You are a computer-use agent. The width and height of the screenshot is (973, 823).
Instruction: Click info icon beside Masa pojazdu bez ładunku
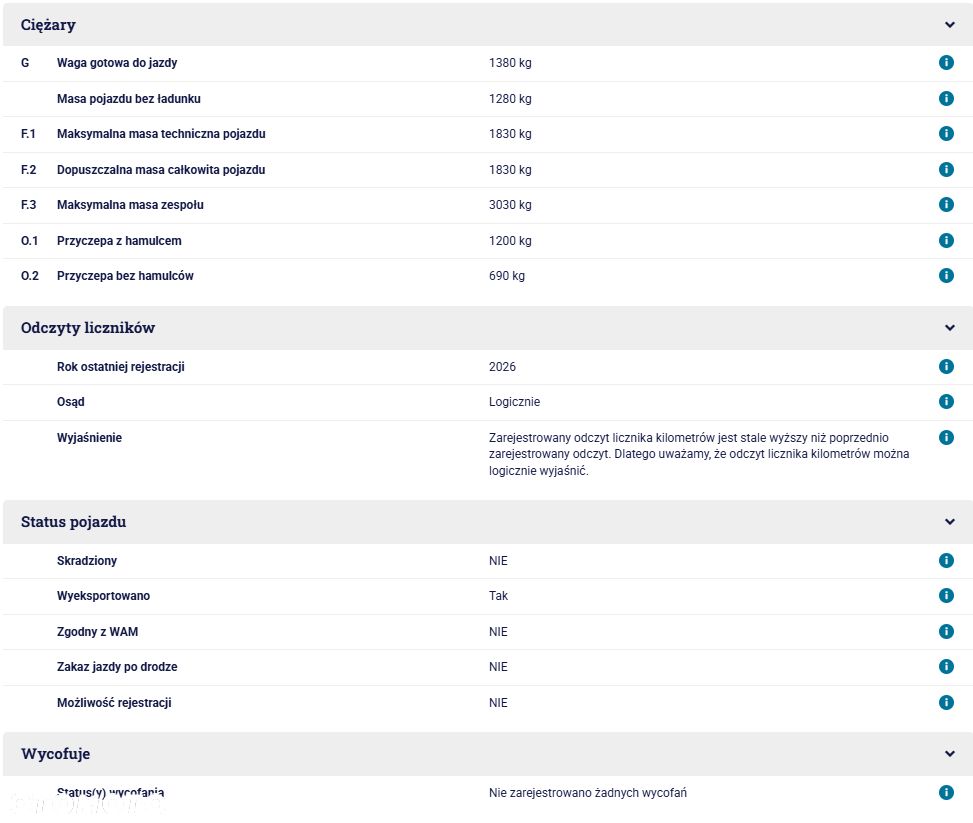946,98
